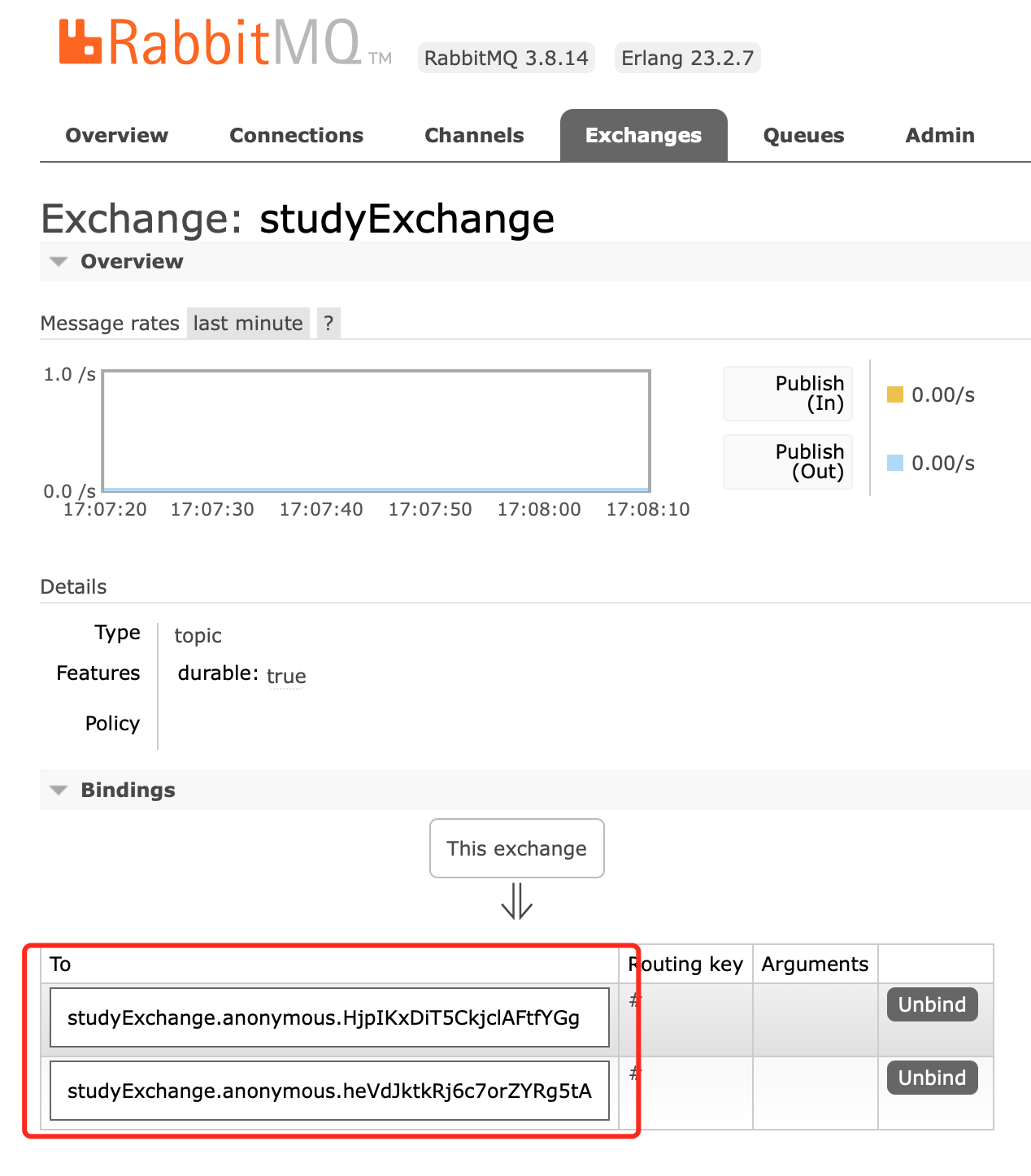Click the durable 'true' feature value
The image size is (1031, 1176).
click(x=286, y=676)
